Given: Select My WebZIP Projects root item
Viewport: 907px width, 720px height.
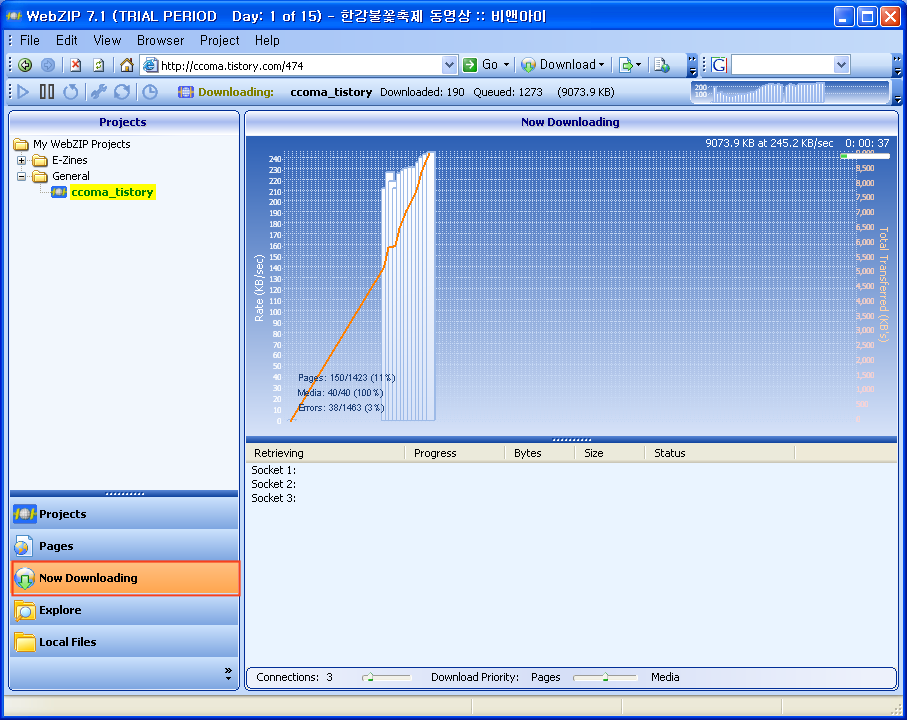Looking at the screenshot, I should coord(82,144).
